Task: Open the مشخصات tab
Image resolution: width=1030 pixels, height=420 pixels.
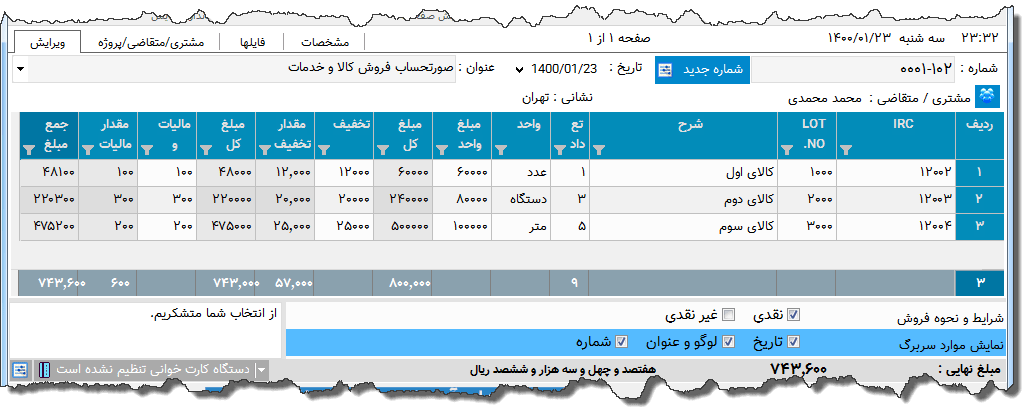Action: click(325, 42)
